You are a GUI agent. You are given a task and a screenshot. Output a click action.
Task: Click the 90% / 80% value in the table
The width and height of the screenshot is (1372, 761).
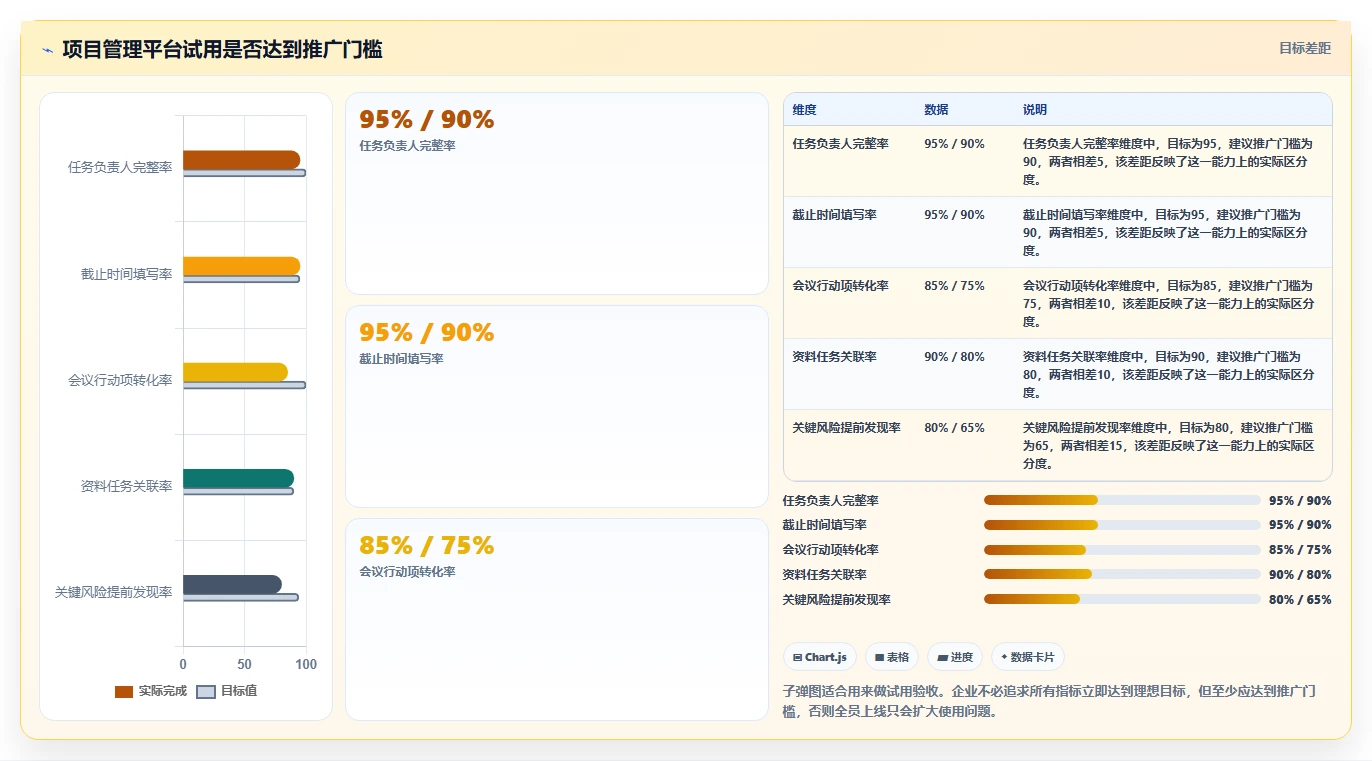[x=954, y=357]
